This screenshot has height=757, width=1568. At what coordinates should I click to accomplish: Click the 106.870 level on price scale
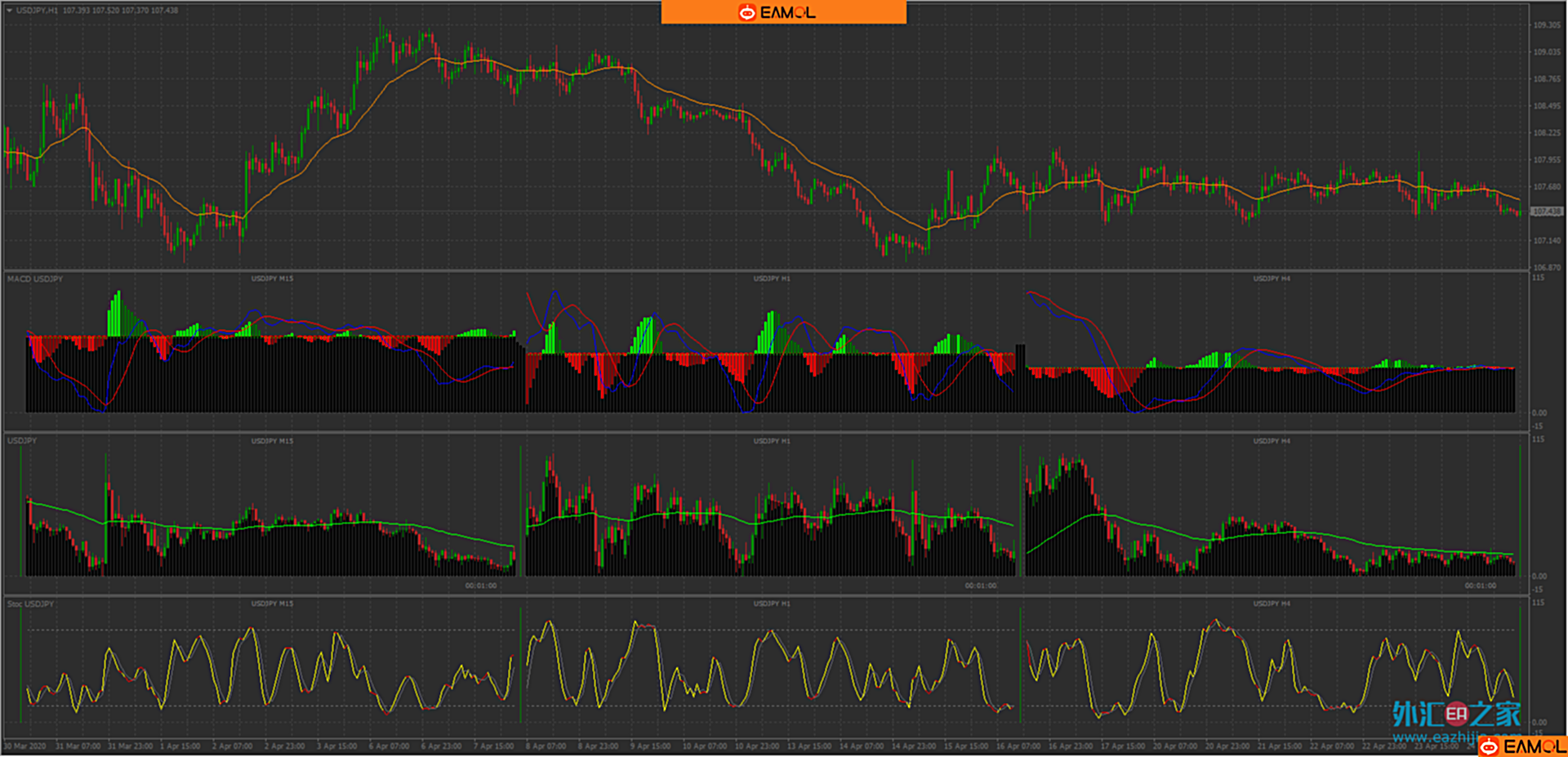click(x=1546, y=267)
